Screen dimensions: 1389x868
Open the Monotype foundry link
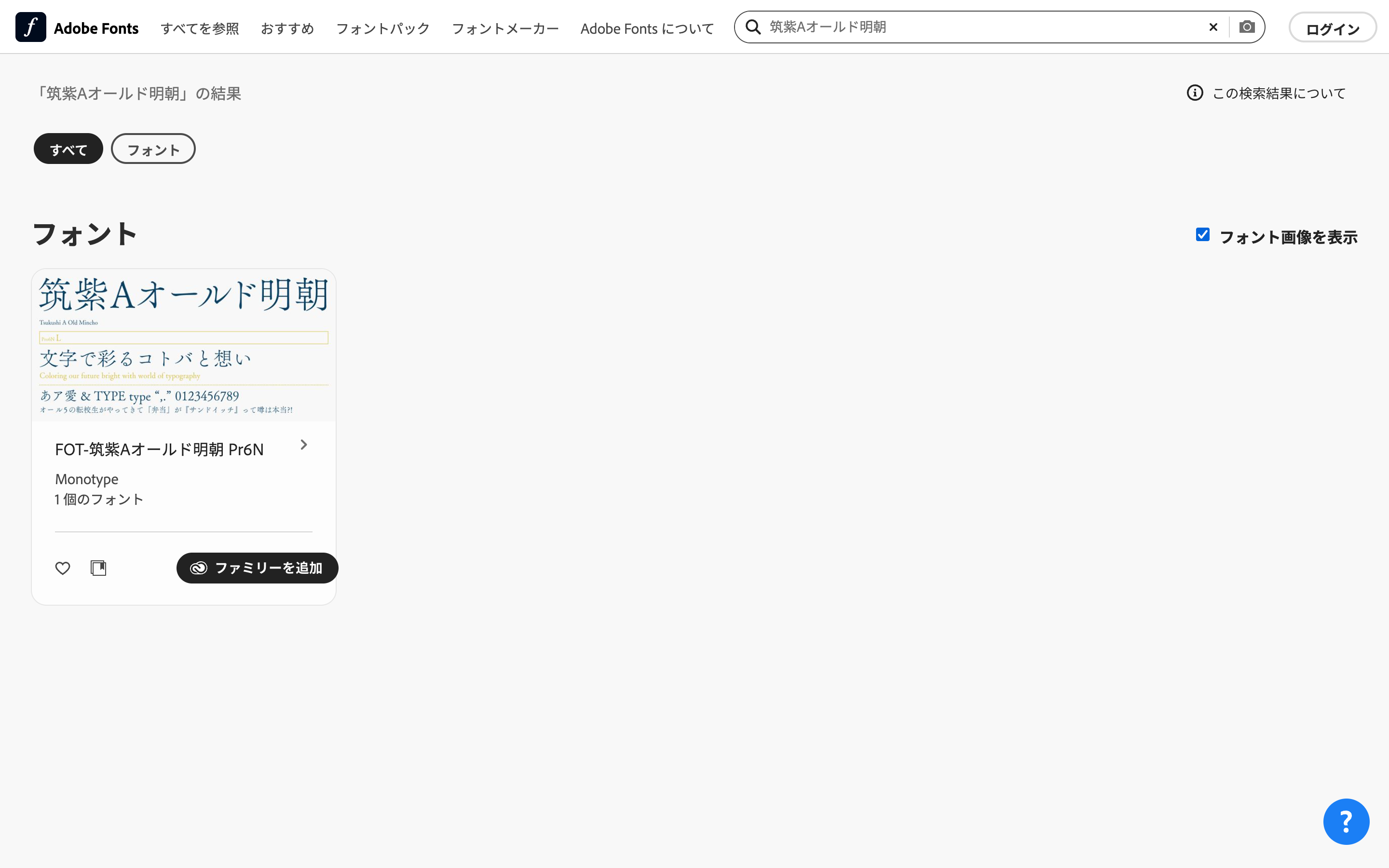click(87, 479)
